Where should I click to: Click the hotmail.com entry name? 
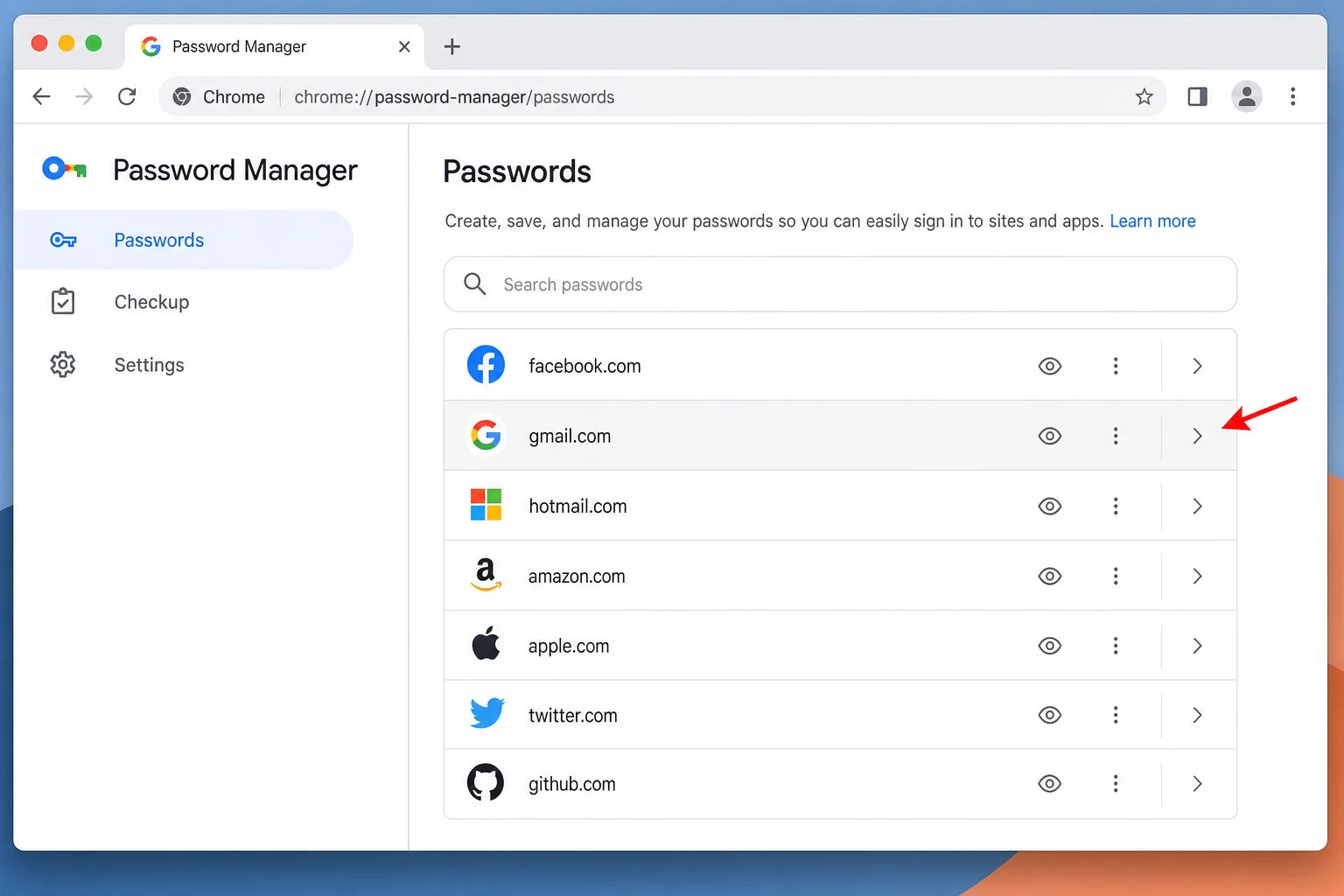coord(577,506)
